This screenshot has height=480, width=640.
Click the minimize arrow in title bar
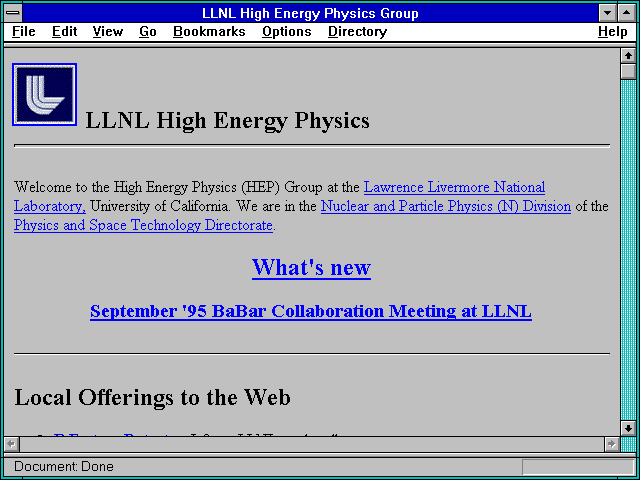click(x=608, y=13)
